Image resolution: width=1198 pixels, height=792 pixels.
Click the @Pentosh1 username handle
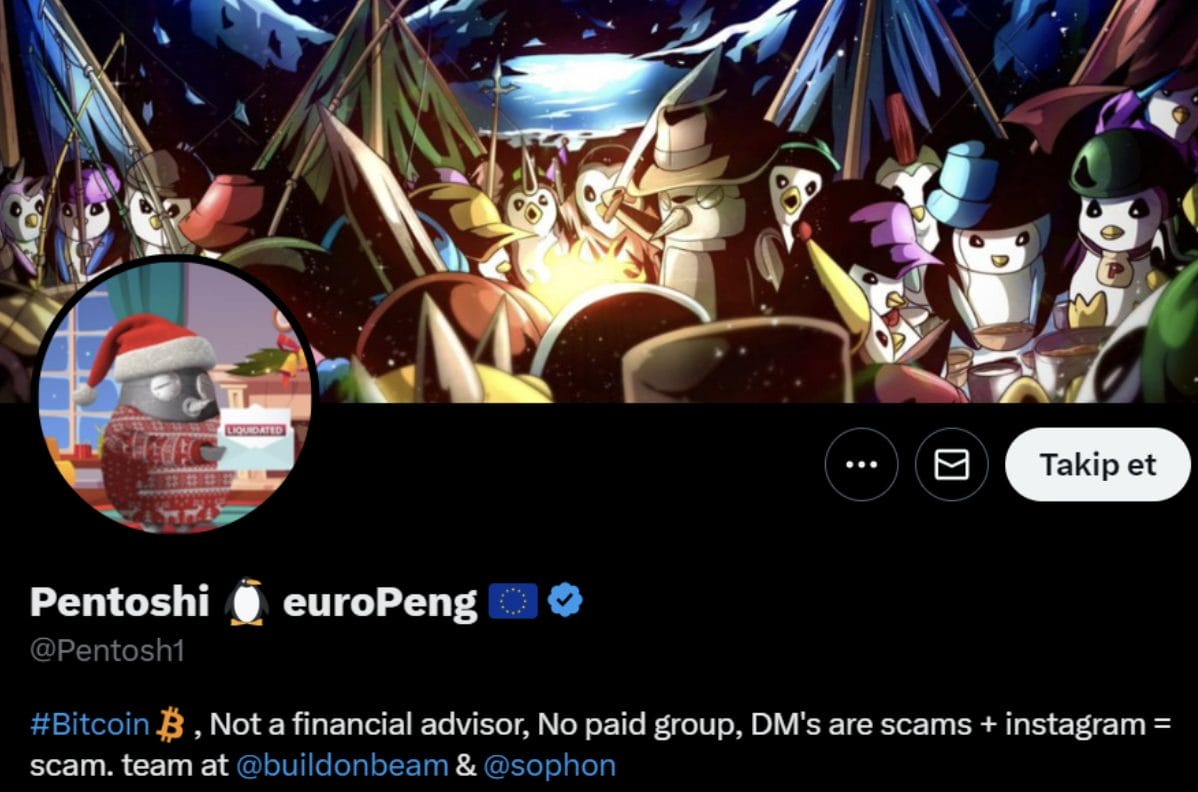point(107,650)
